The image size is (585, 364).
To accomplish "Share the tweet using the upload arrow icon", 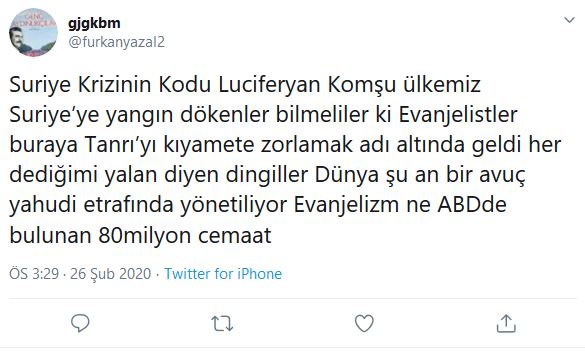I will pyautogui.click(x=506, y=323).
